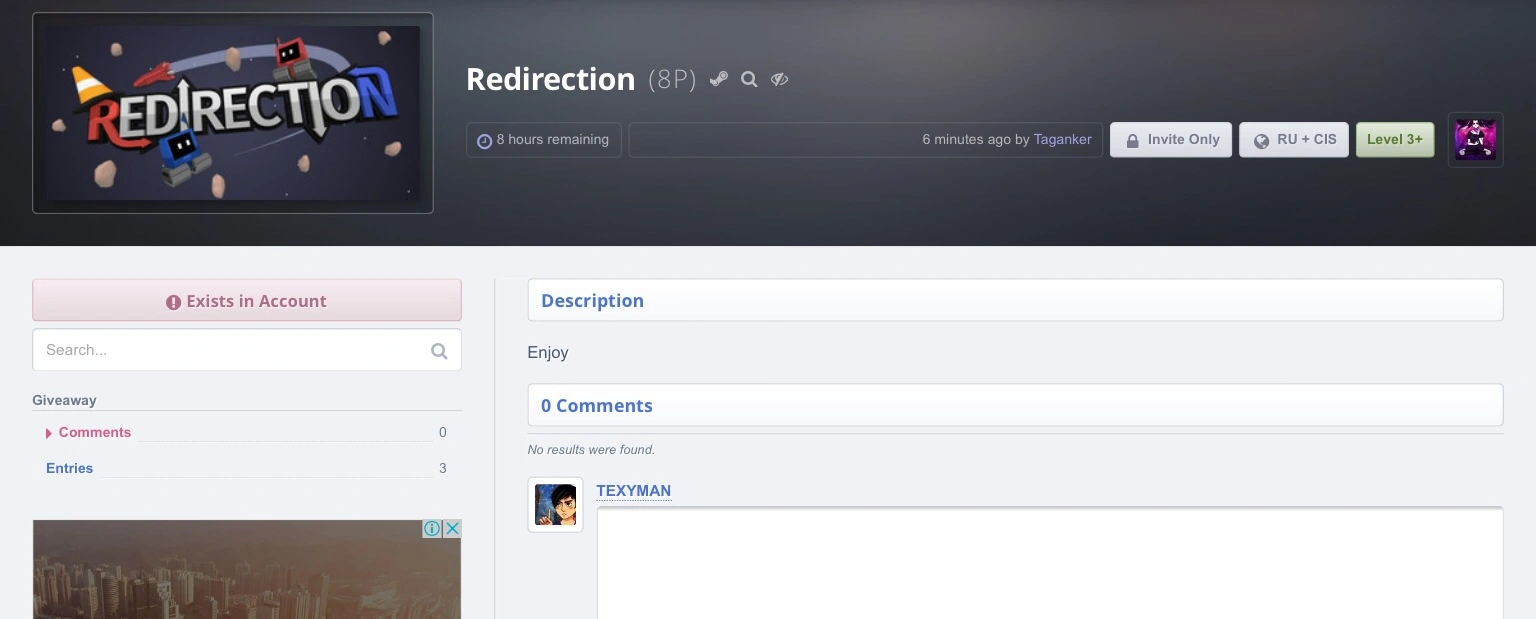Click the Giveaway sidebar heading
This screenshot has width=1536, height=619.
coord(64,400)
